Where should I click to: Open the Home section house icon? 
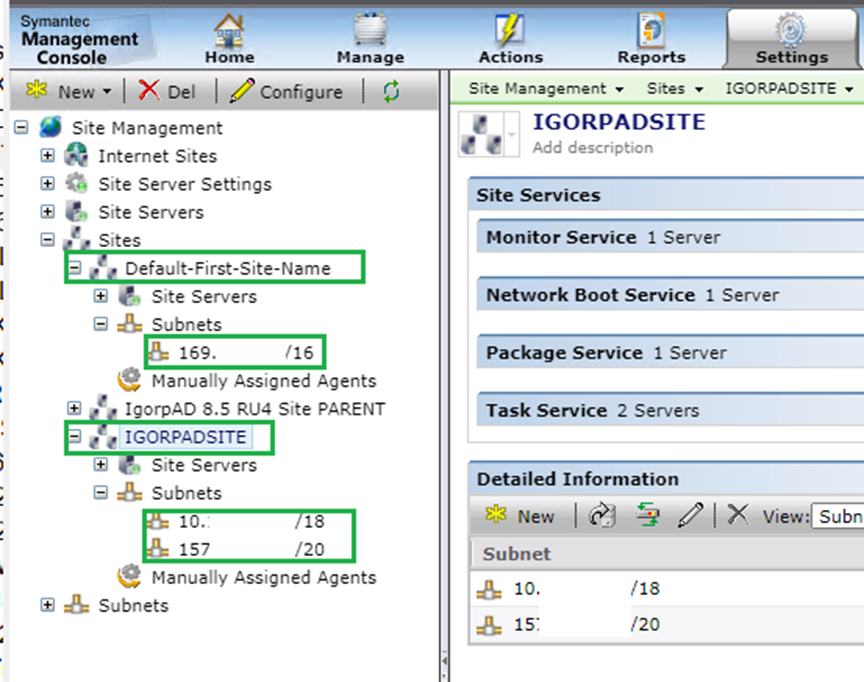(229, 30)
